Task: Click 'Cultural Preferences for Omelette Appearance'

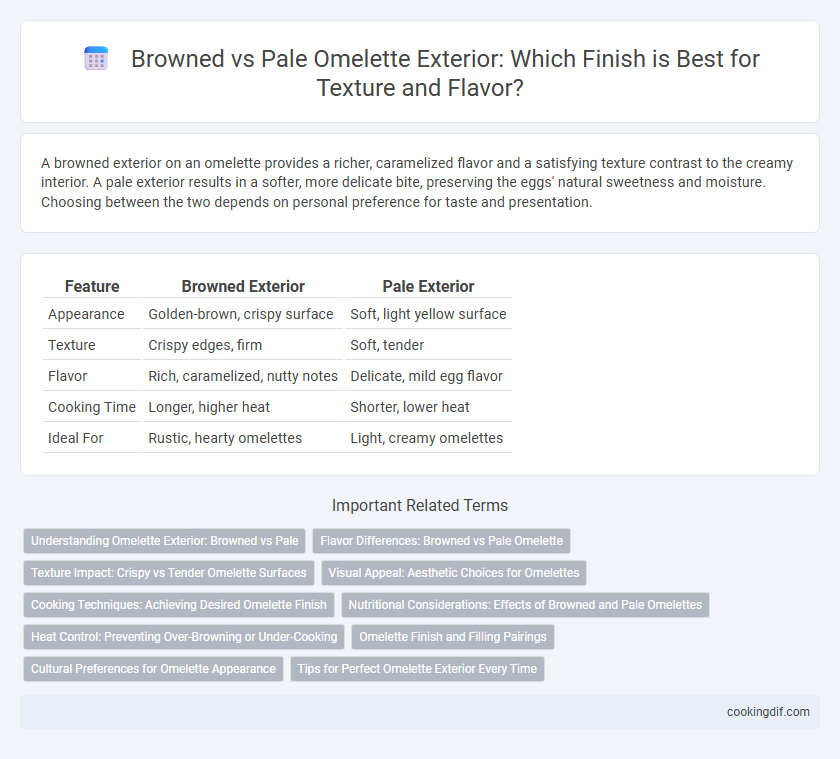Action: pos(153,669)
